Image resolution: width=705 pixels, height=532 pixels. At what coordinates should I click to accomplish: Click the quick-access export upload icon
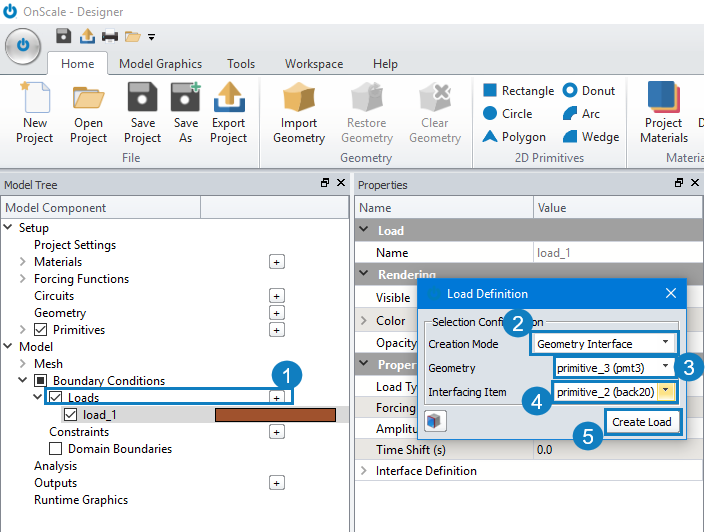87,36
